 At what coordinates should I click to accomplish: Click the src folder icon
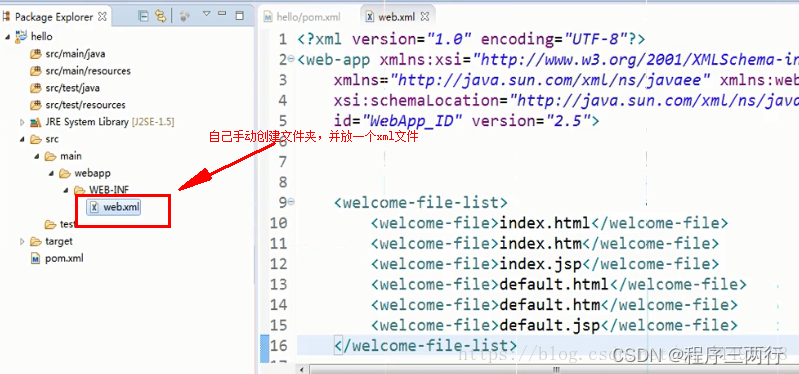coord(36,139)
